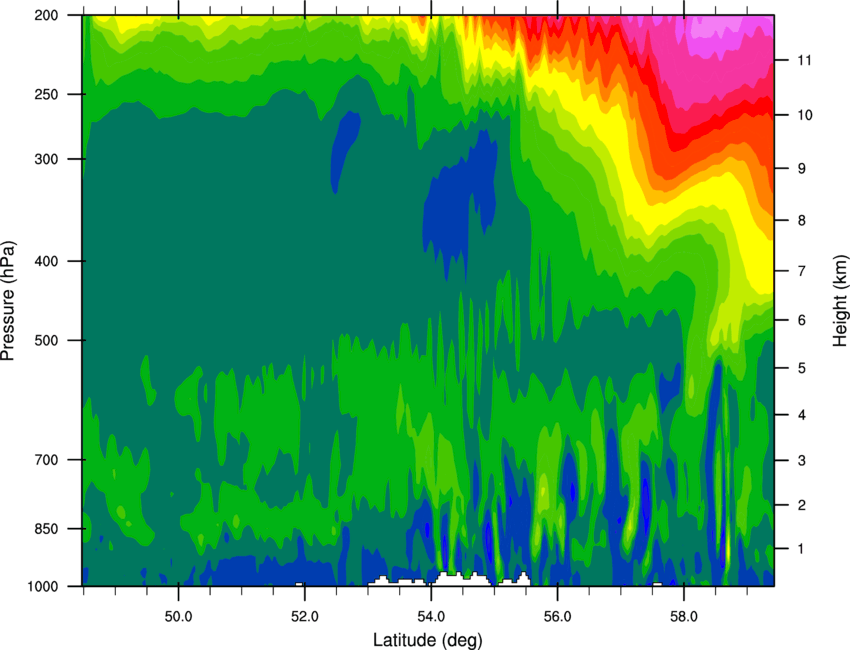
Task: Click the 50.0 latitude tick label
Action: (x=178, y=617)
